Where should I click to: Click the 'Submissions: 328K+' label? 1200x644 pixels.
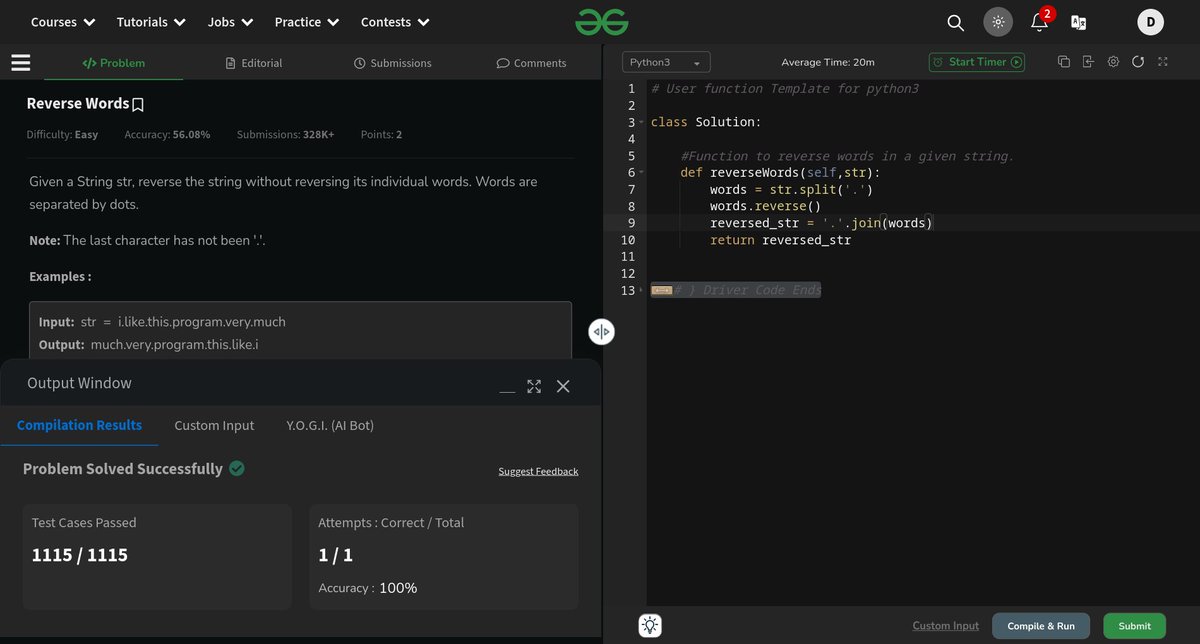pyautogui.click(x=285, y=134)
